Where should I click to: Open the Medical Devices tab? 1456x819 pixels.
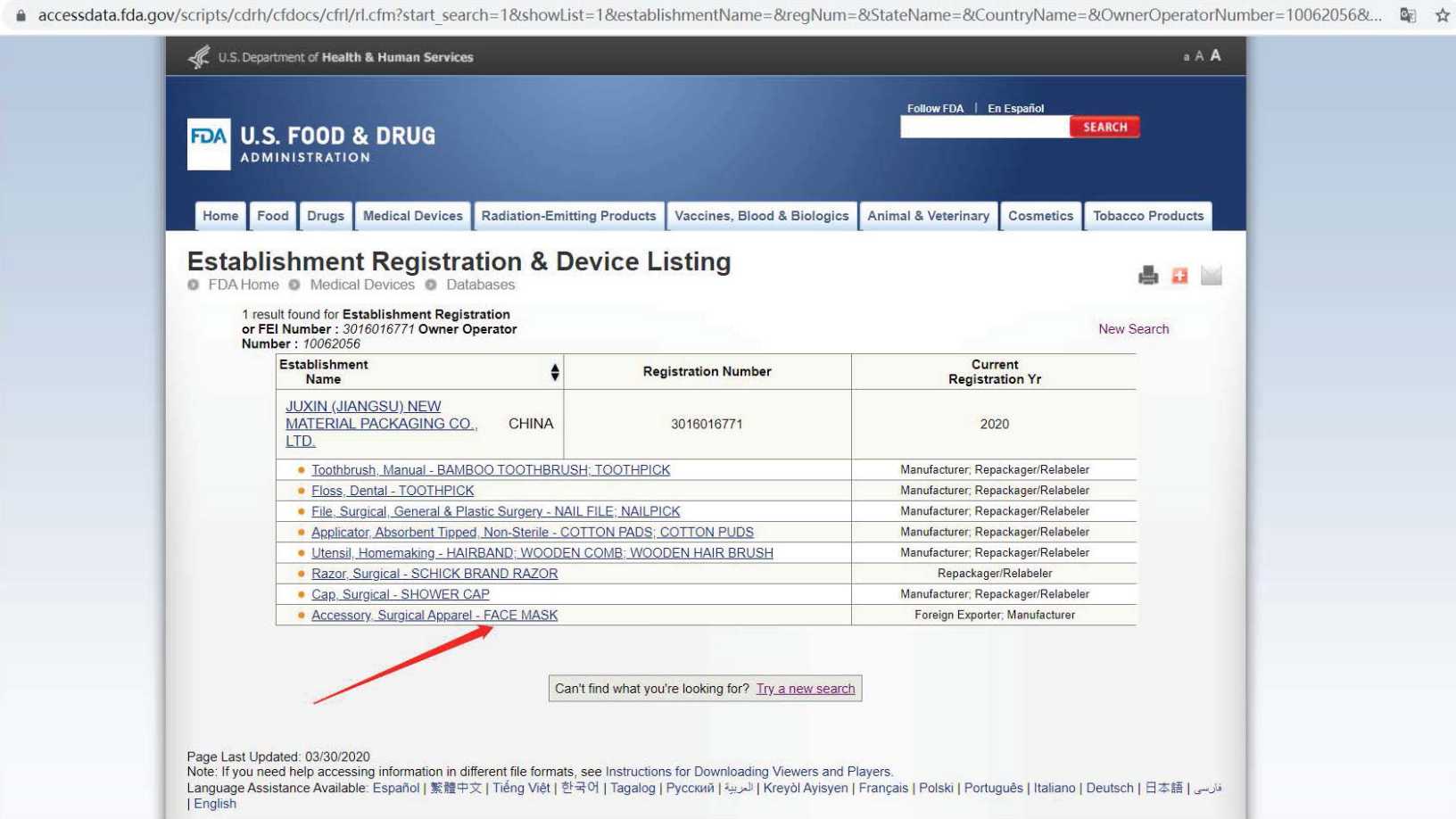[x=412, y=216]
